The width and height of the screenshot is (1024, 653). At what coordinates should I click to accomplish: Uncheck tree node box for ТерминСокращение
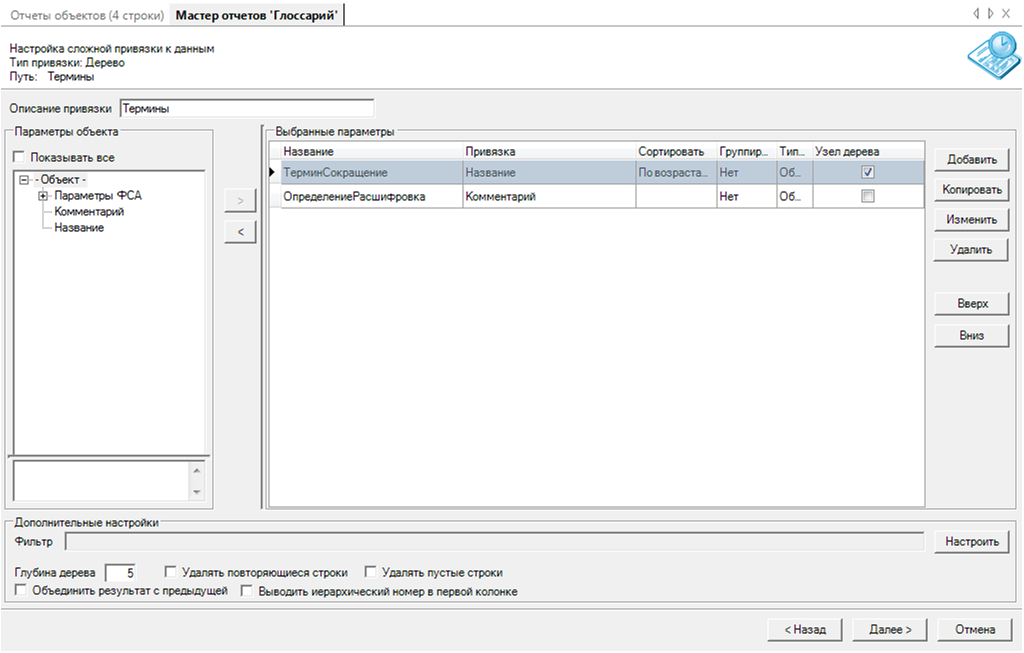tap(868, 172)
